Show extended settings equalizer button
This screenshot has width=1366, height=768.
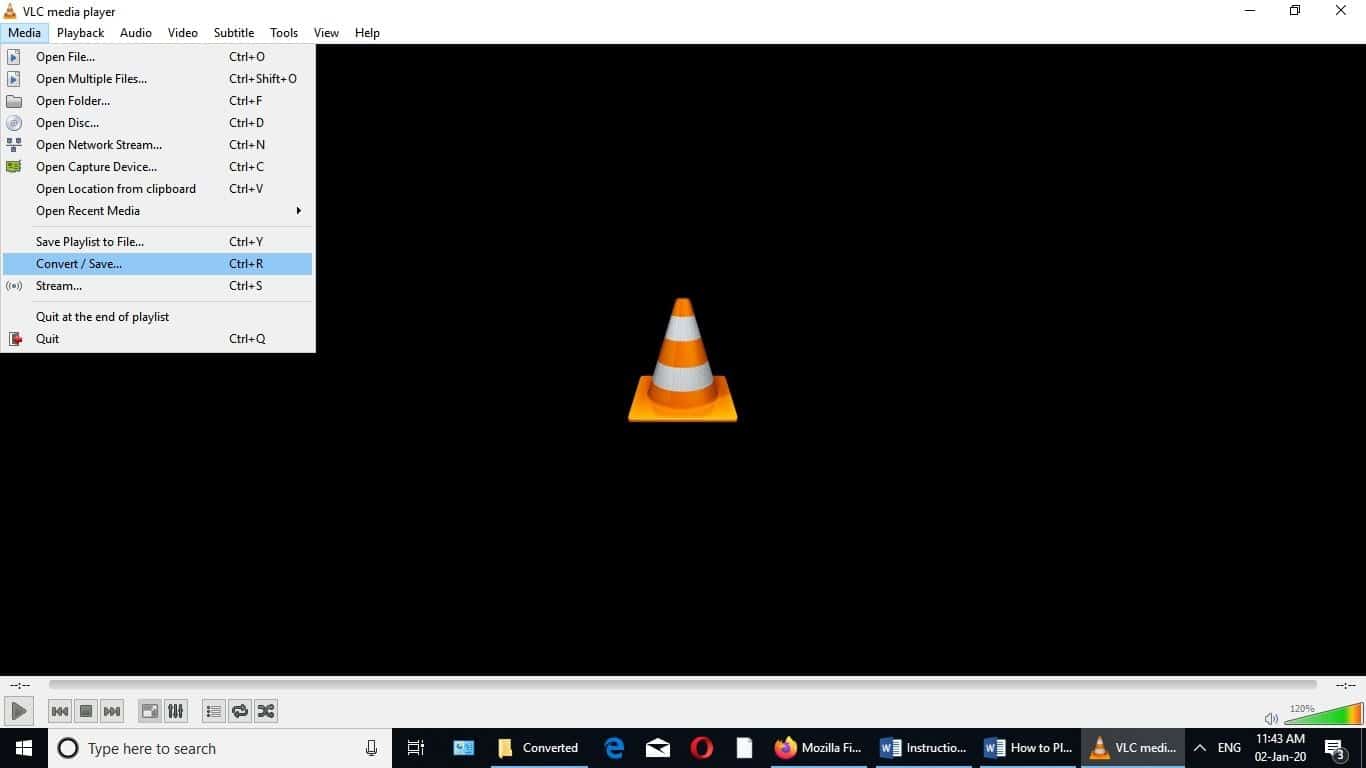tap(175, 711)
